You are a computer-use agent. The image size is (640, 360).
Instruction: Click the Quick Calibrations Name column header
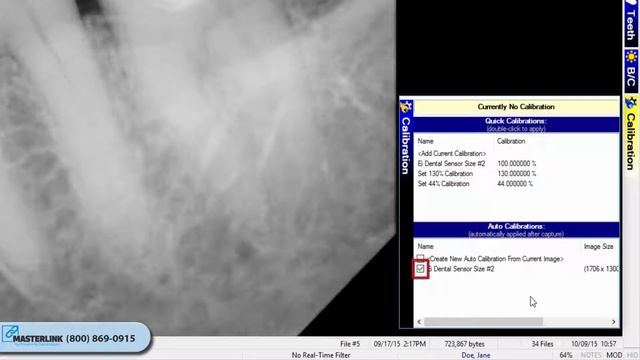425,141
